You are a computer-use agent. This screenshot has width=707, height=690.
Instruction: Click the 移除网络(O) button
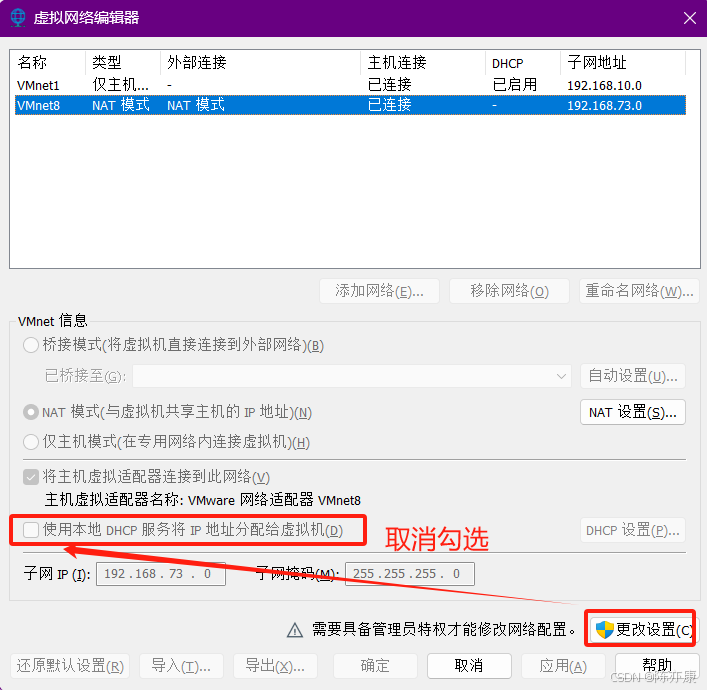(x=509, y=291)
